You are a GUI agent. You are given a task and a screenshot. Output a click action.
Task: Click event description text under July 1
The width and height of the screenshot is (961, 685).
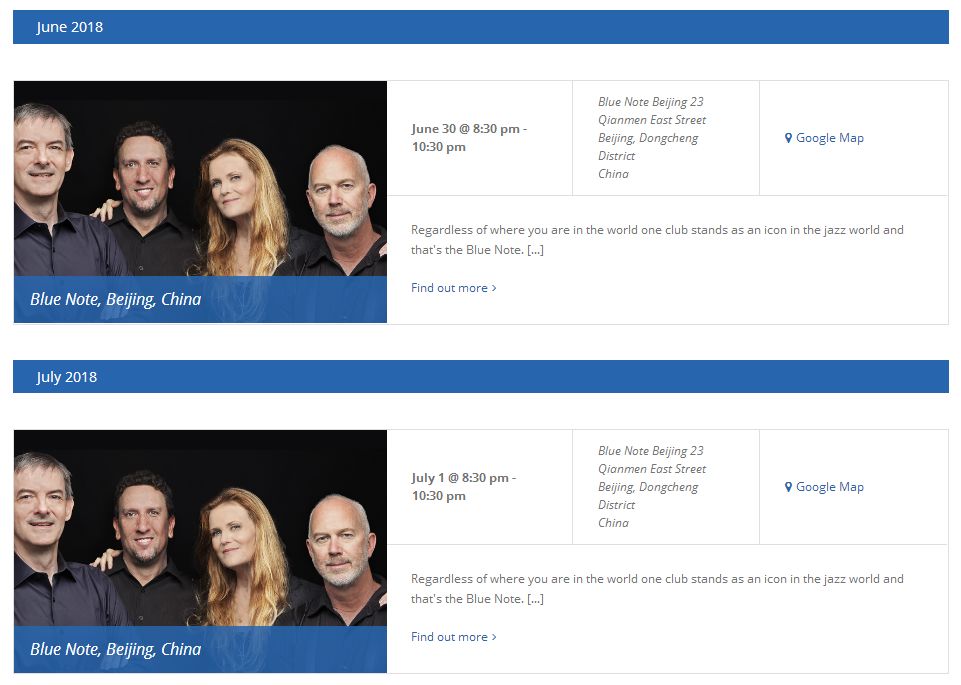tap(657, 589)
